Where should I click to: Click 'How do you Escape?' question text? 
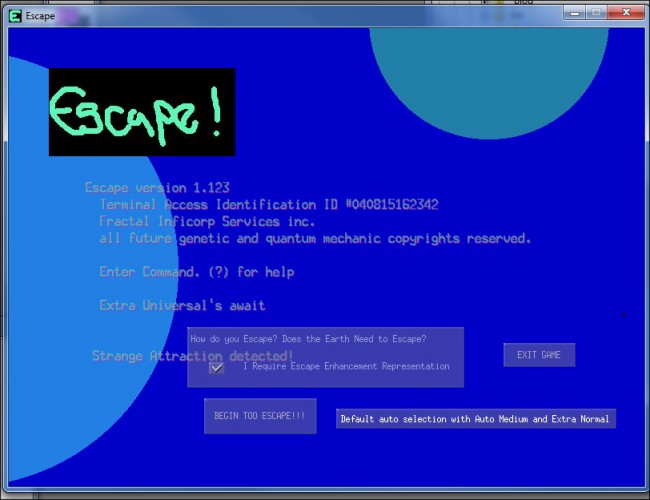[x=308, y=339]
